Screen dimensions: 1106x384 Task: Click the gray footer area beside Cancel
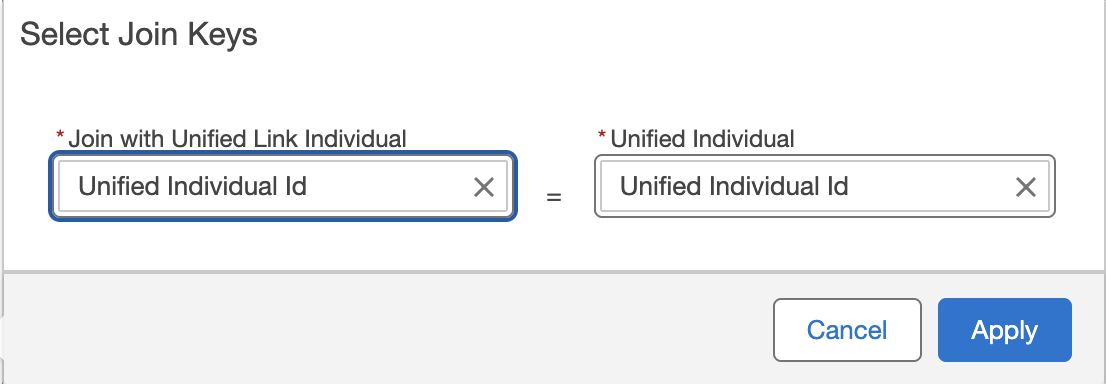click(388, 328)
